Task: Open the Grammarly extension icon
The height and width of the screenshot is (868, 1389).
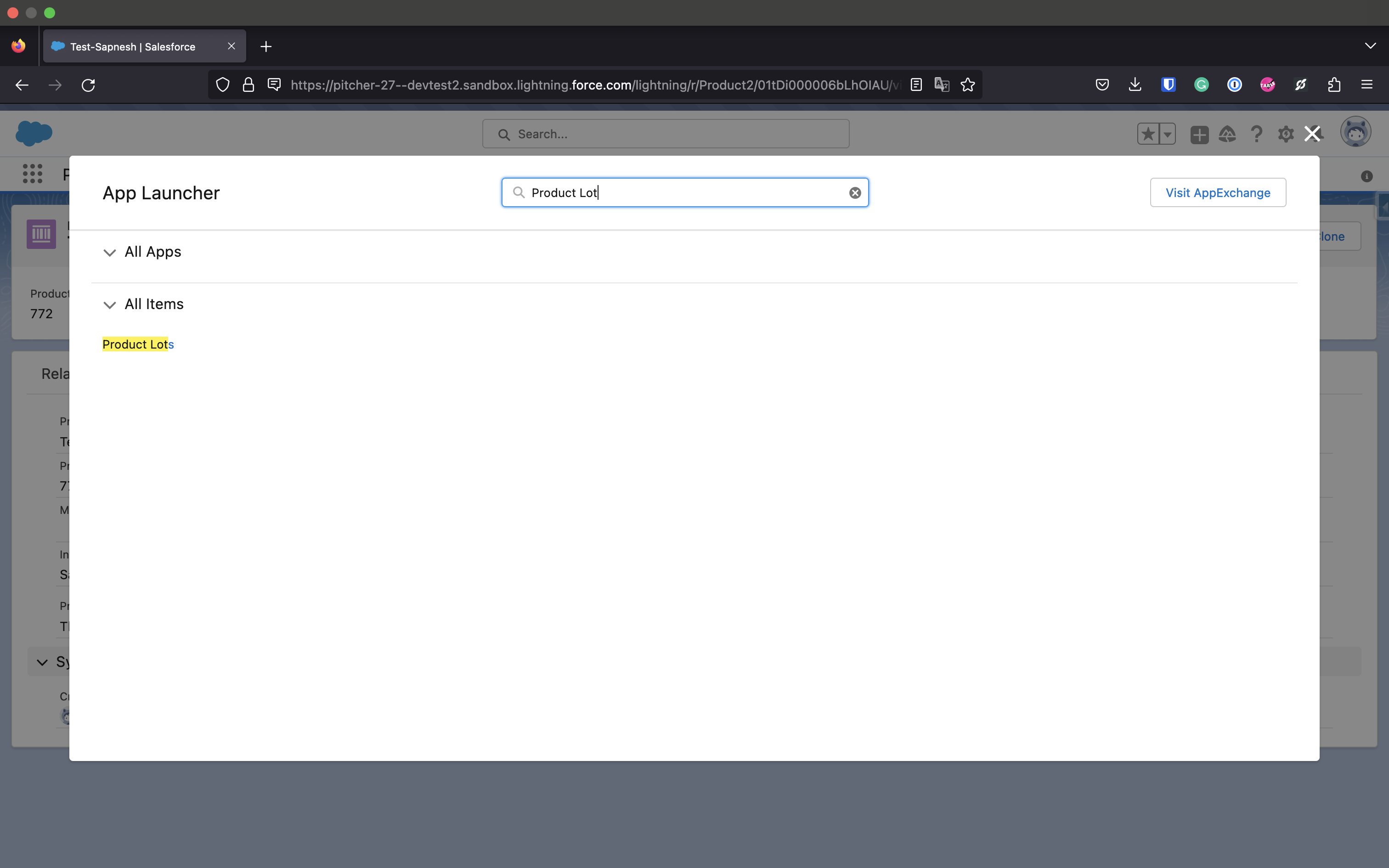Action: [x=1201, y=85]
